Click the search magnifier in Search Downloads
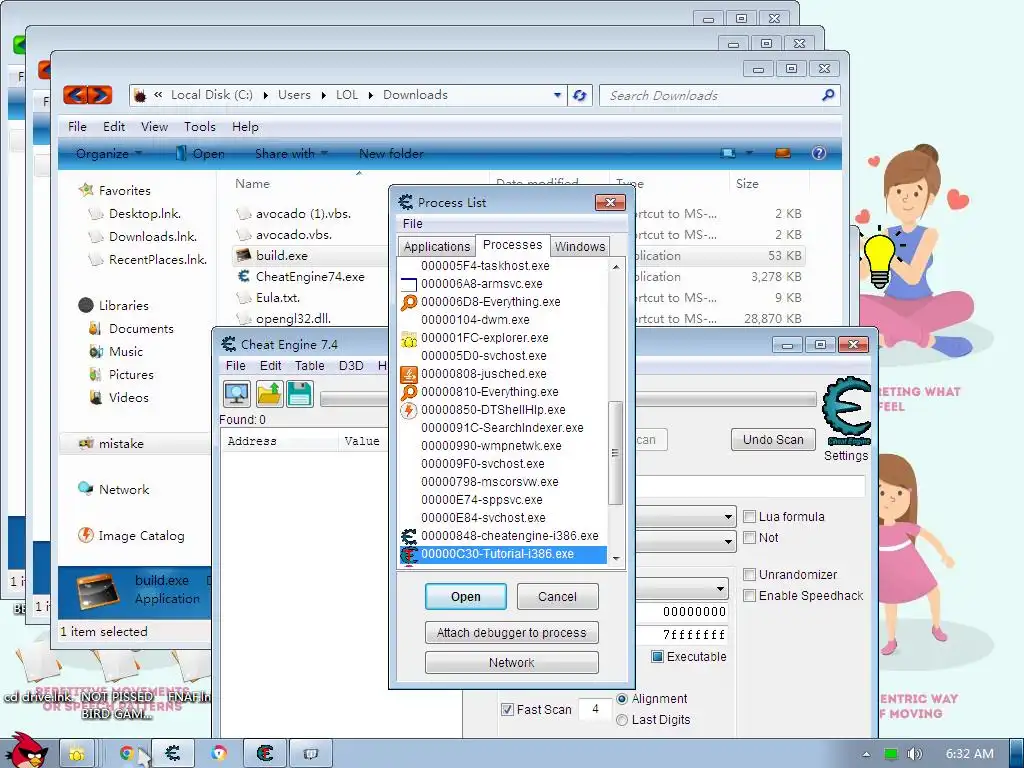Viewport: 1024px width, 768px height. pyautogui.click(x=828, y=95)
